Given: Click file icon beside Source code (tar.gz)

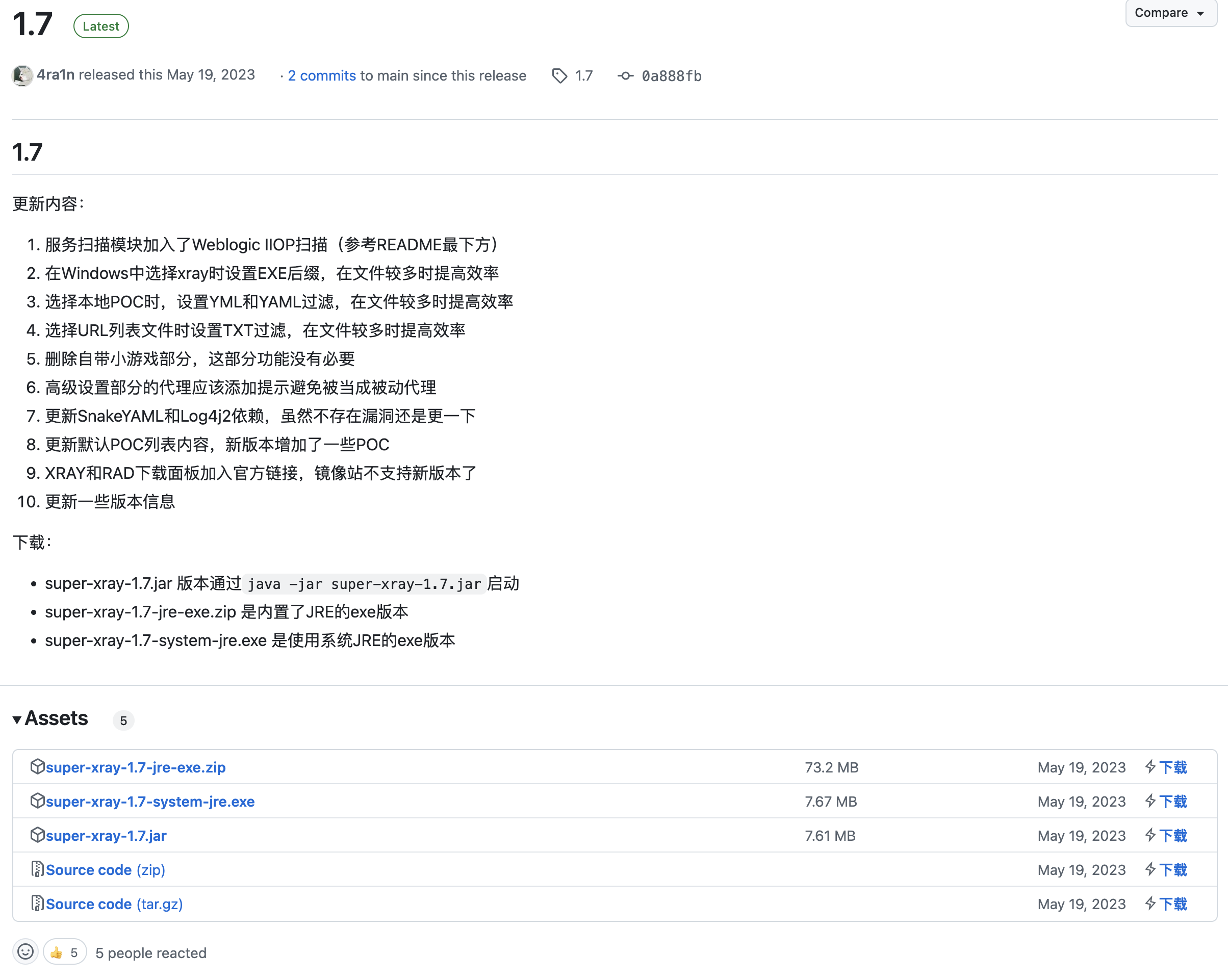Looking at the screenshot, I should [x=37, y=903].
